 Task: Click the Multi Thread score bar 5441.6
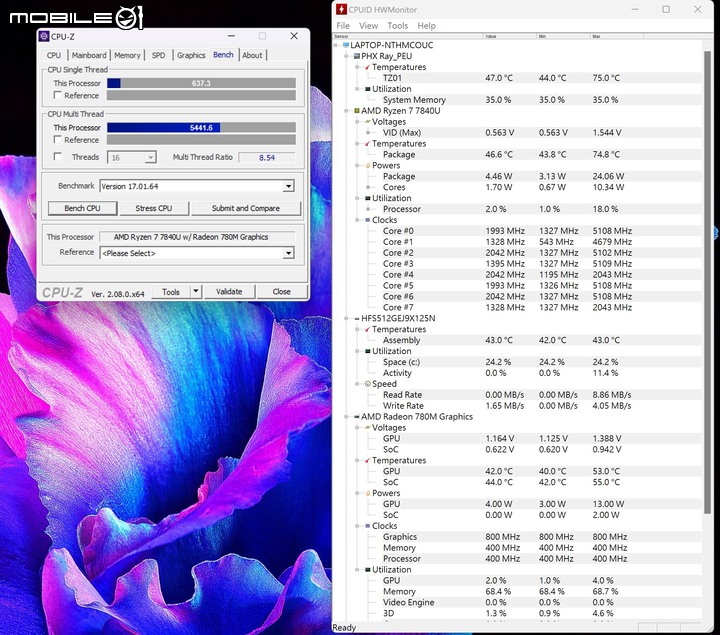tap(201, 128)
